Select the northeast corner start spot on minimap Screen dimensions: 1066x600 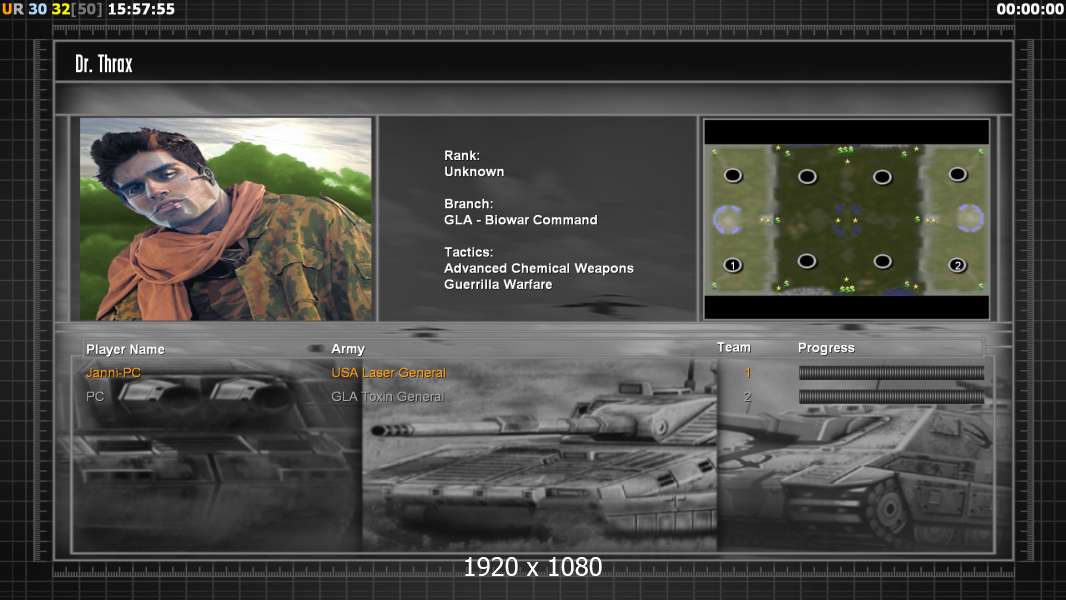click(x=957, y=175)
